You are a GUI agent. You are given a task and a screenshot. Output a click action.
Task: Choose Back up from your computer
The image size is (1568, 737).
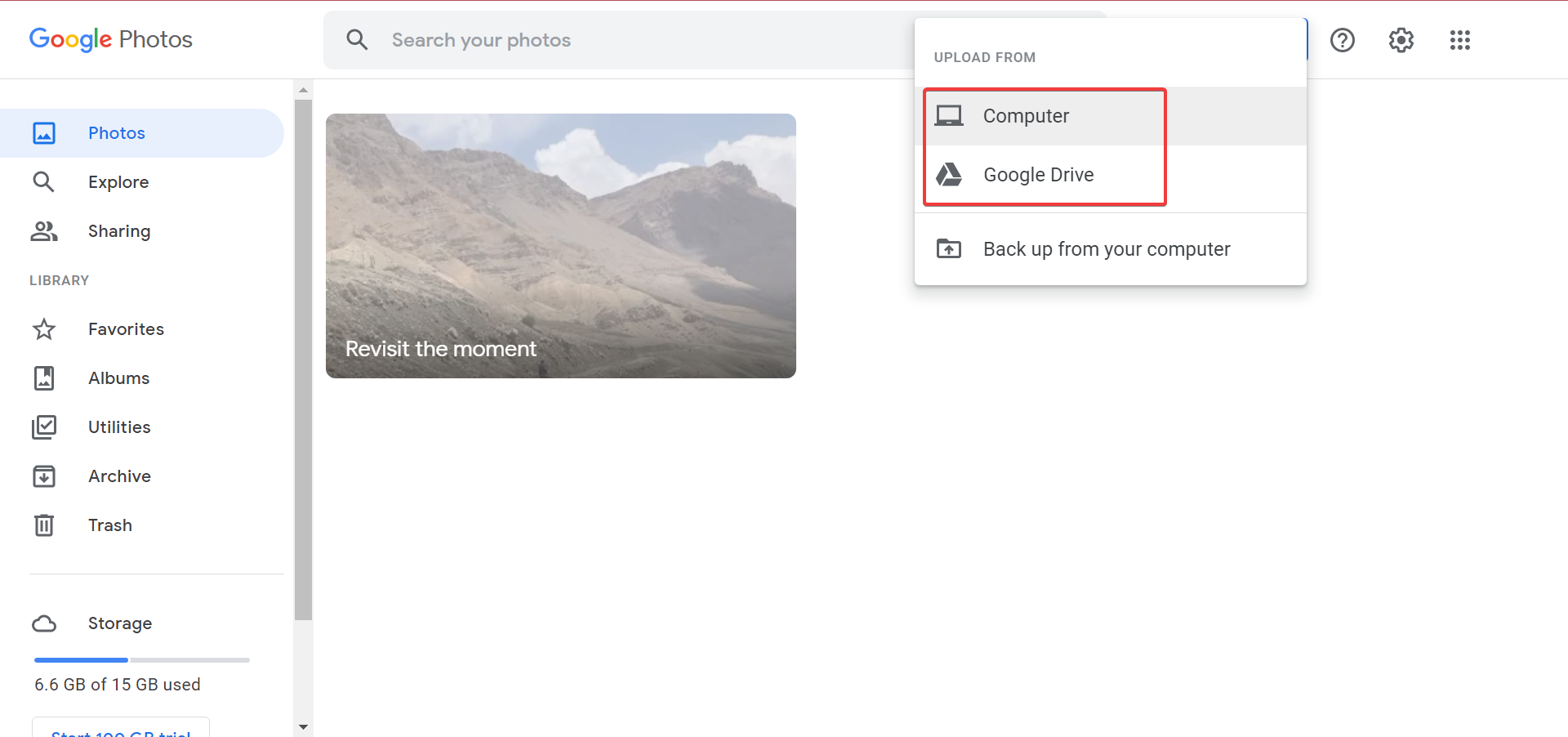click(1111, 249)
